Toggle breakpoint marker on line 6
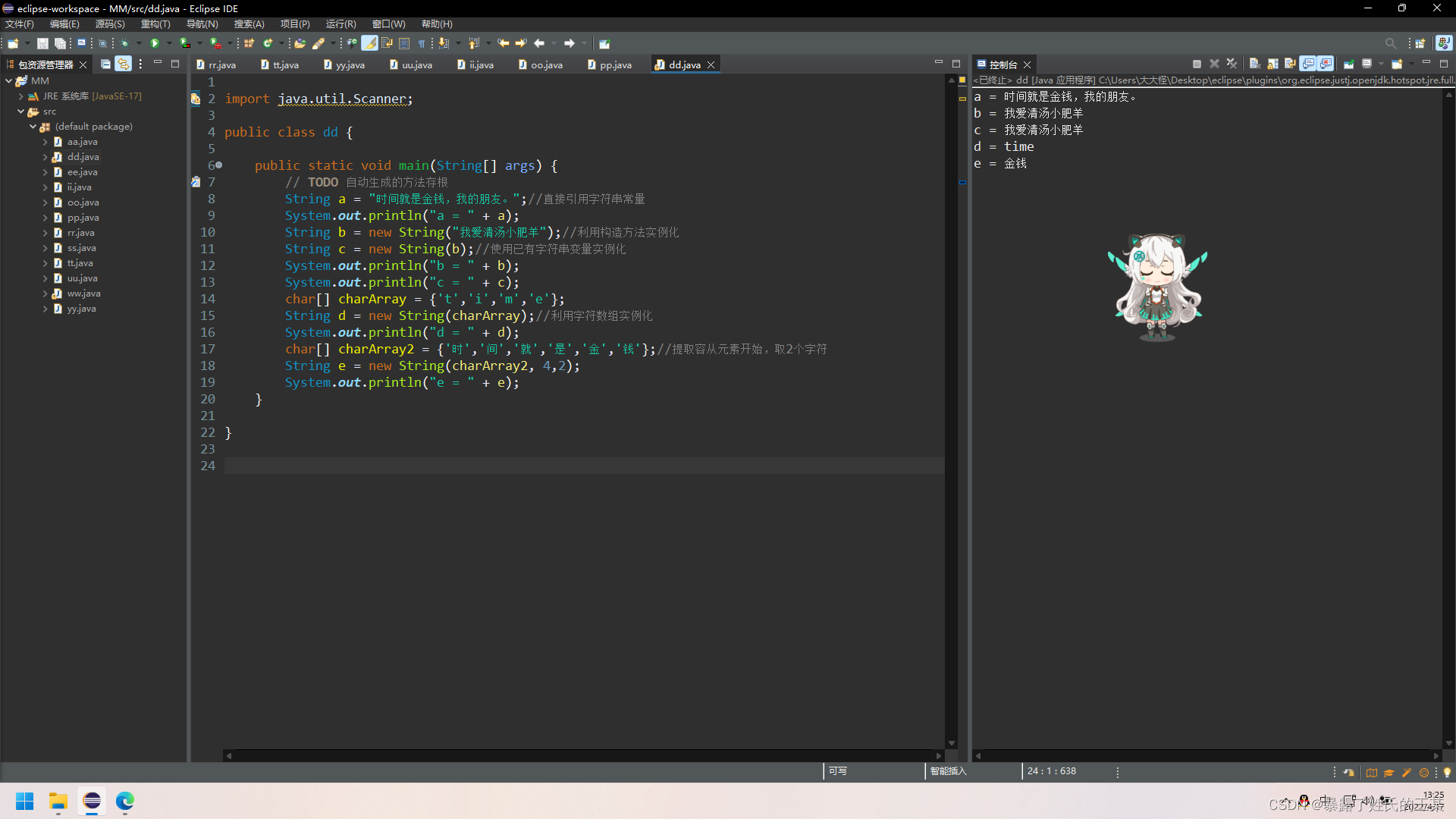The width and height of the screenshot is (1456, 819). pos(196,165)
